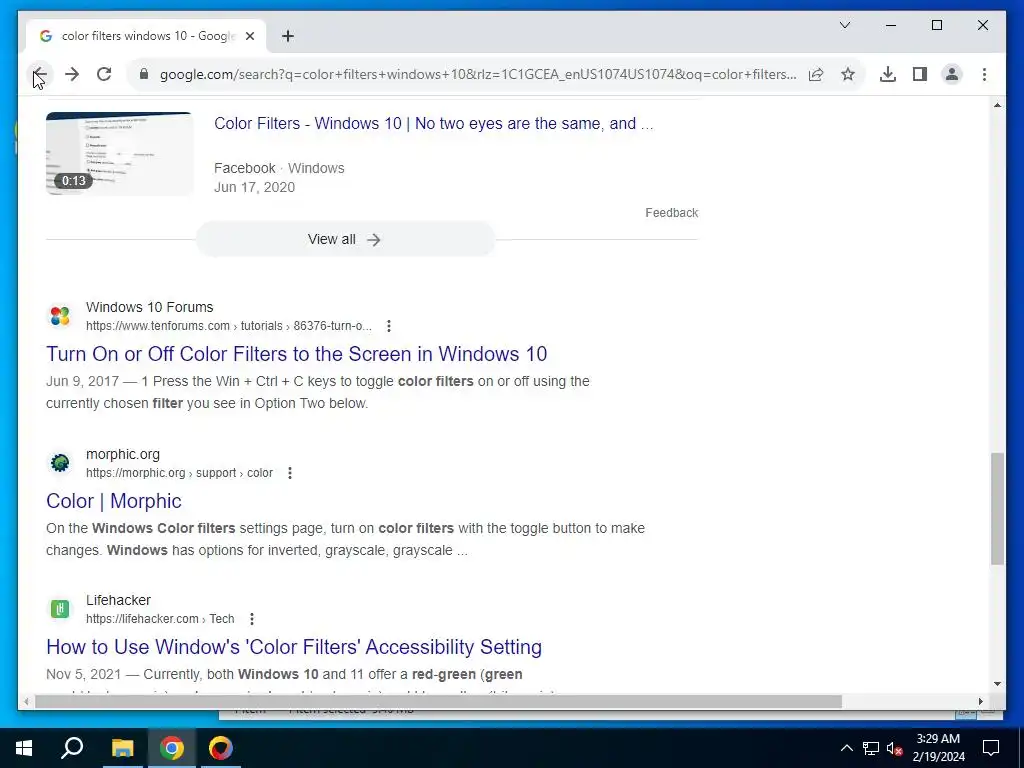The height and width of the screenshot is (768, 1024).
Task: View site information via the lock icon
Action: tap(144, 74)
